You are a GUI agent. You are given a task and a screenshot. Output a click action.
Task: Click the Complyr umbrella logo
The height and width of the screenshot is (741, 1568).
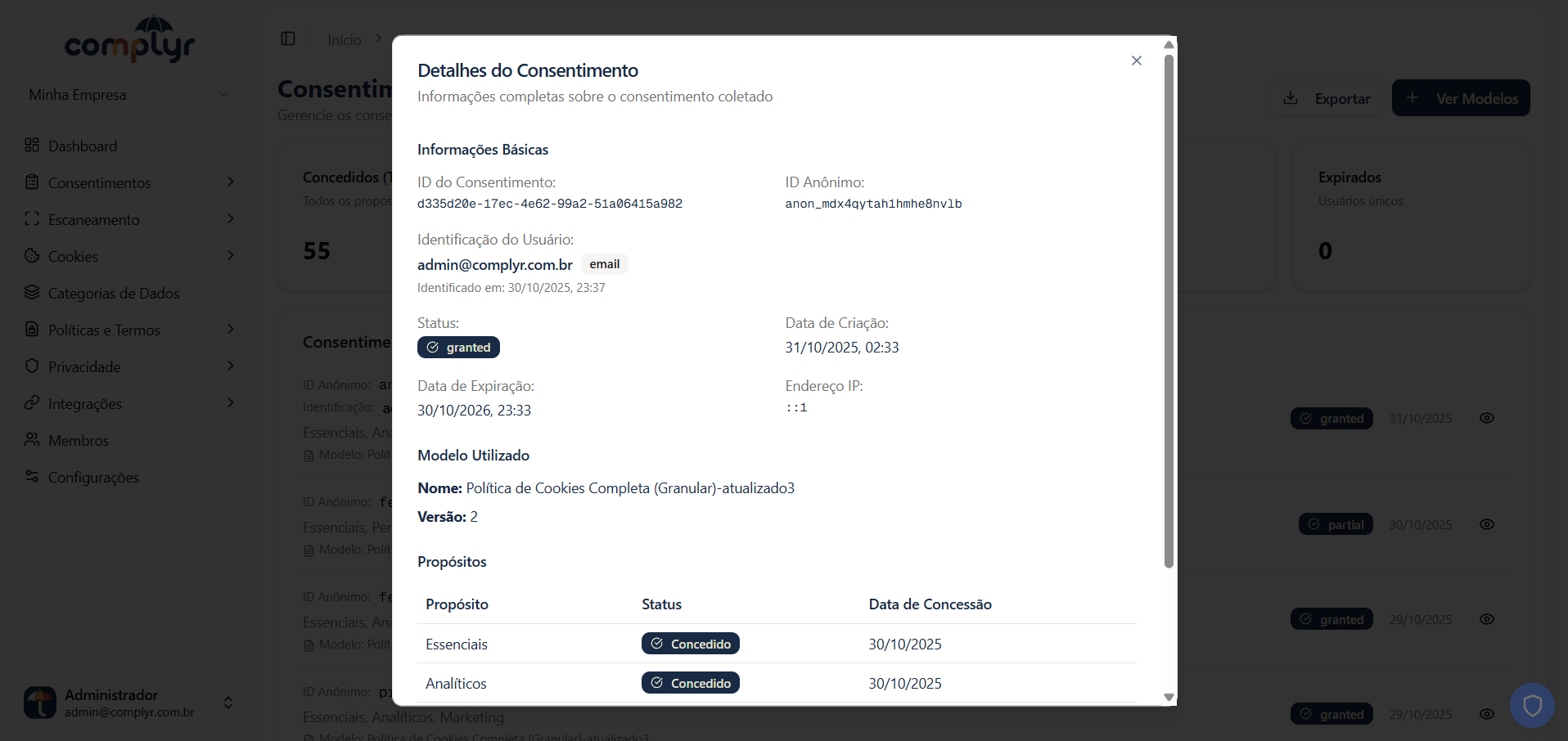[129, 38]
